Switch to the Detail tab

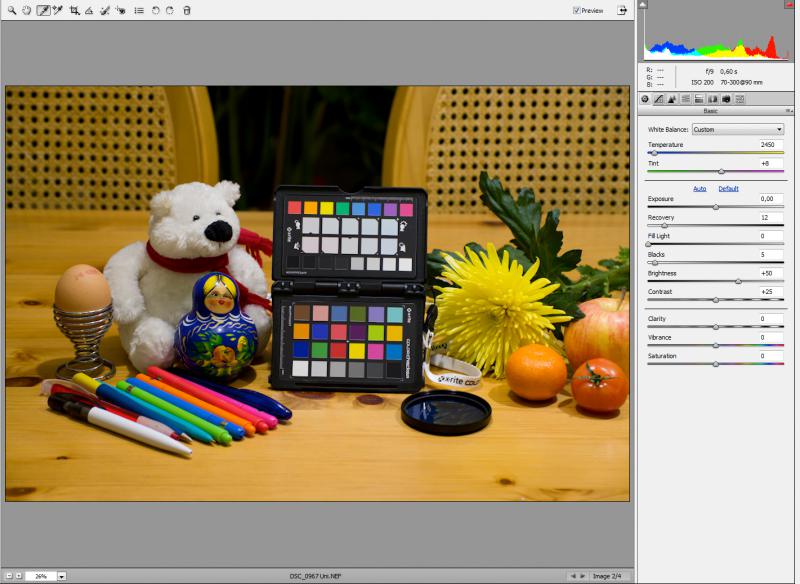tap(672, 99)
